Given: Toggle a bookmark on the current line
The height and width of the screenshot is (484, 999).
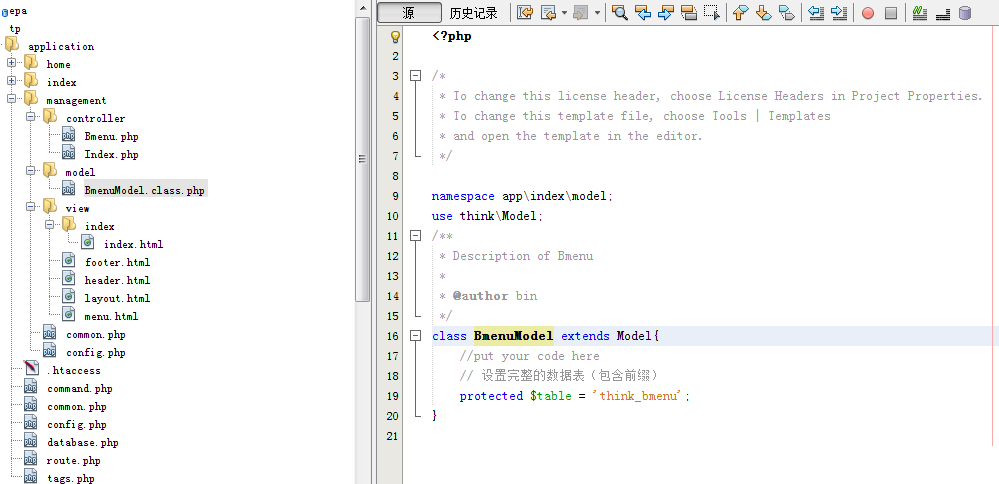Looking at the screenshot, I should pos(786,13).
